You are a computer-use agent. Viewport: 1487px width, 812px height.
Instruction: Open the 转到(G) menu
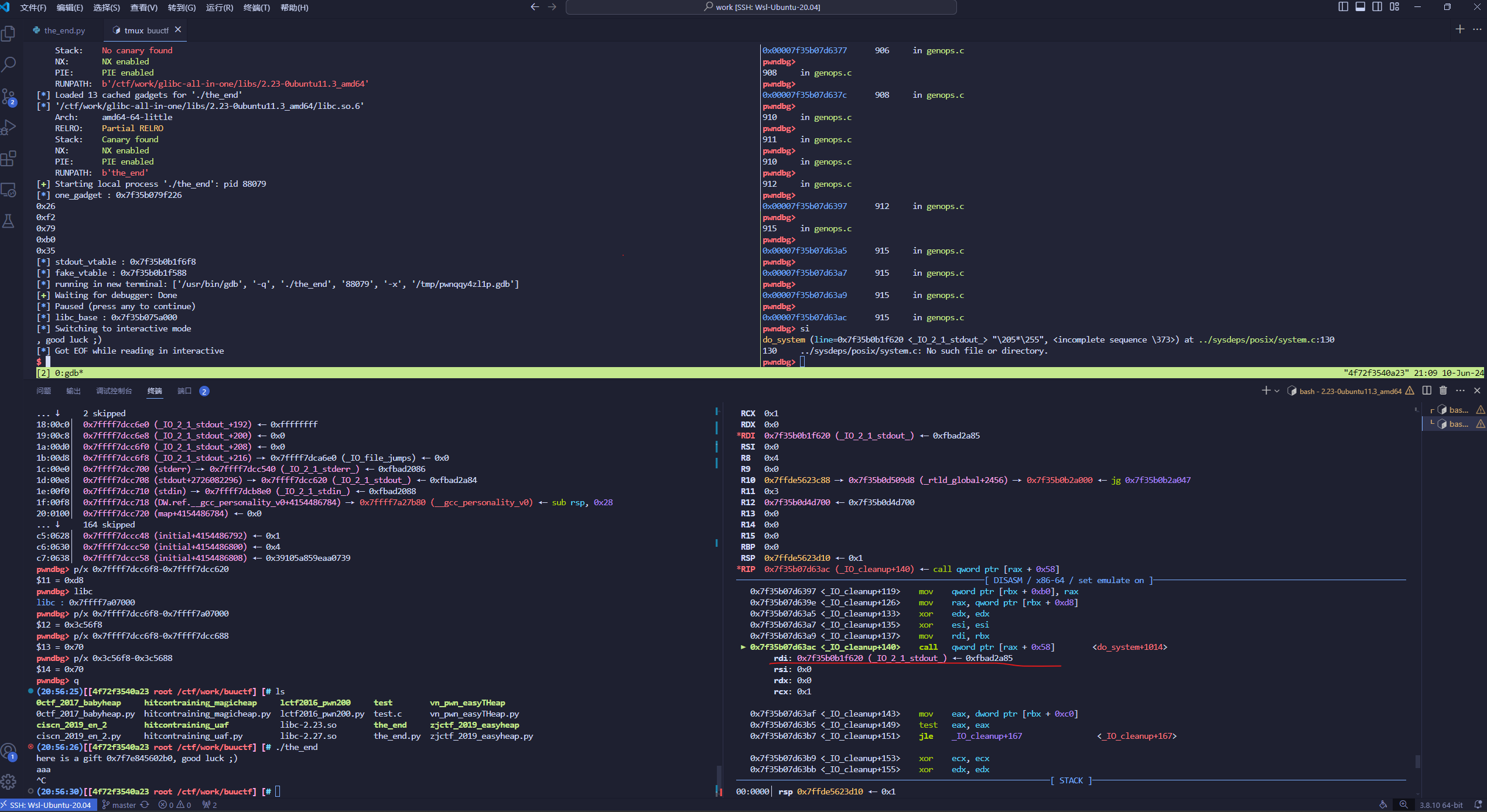coord(182,8)
